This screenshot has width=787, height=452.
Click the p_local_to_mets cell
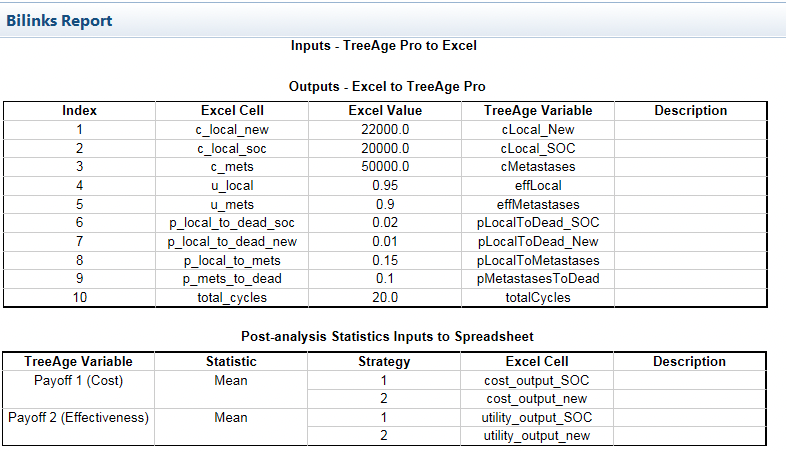click(232, 260)
